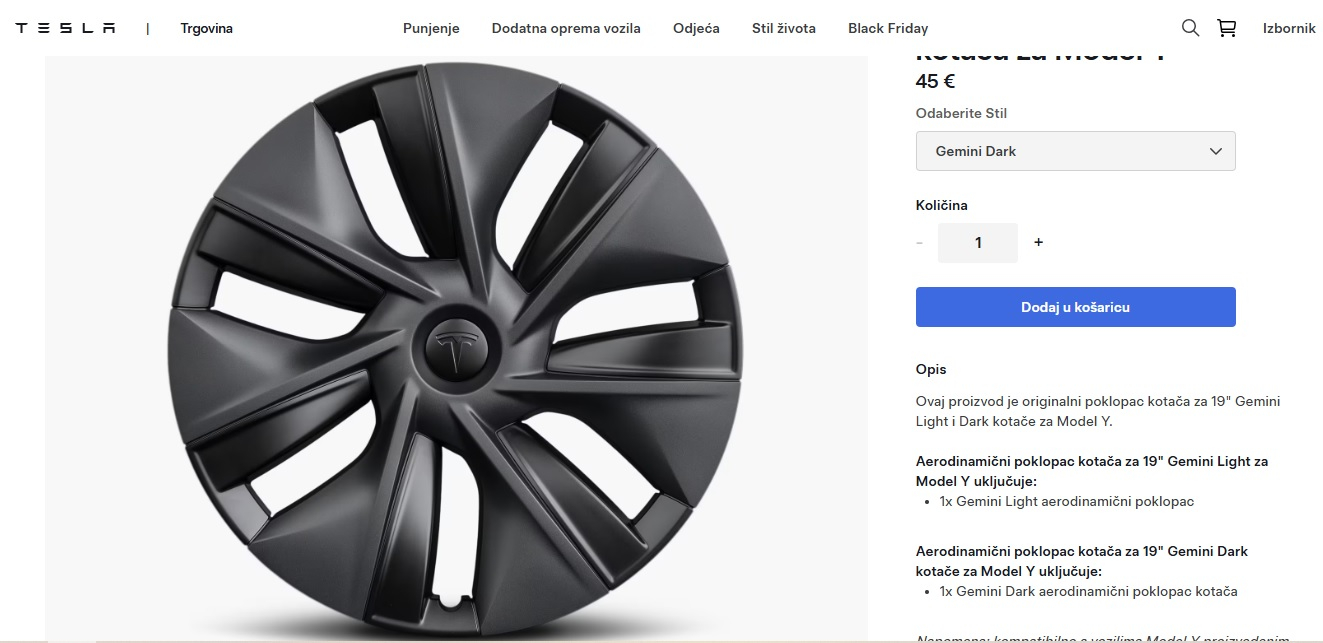
Task: Go to the Odjeća section
Action: tap(696, 28)
